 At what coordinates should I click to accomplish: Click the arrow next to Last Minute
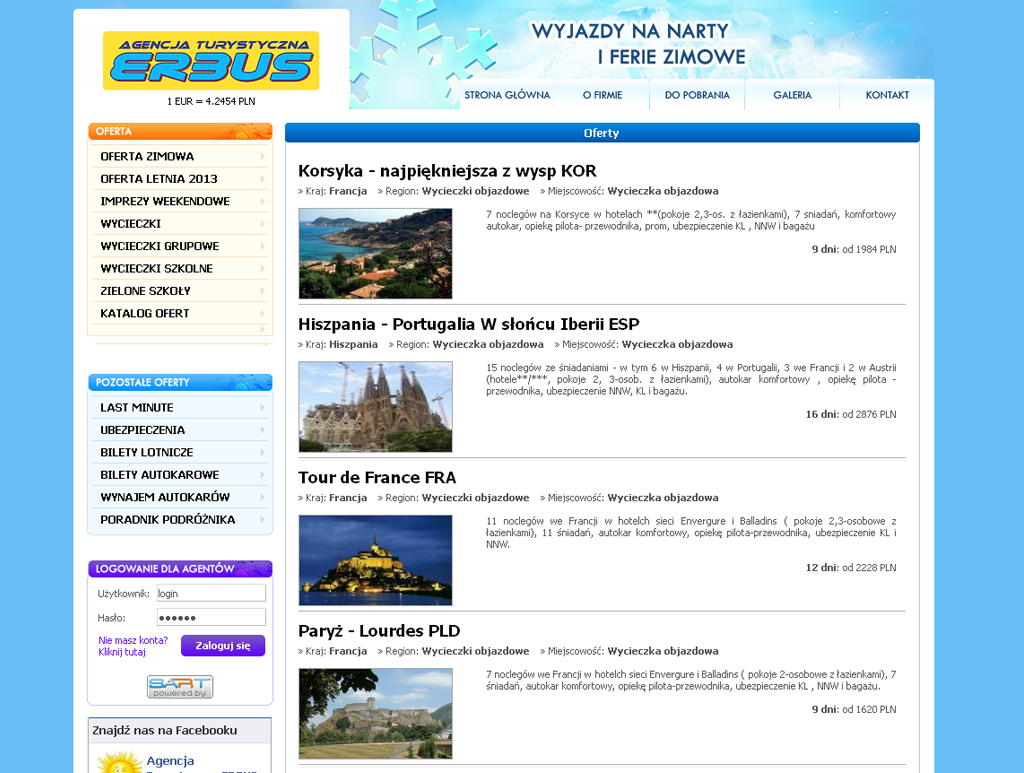pyautogui.click(x=262, y=407)
